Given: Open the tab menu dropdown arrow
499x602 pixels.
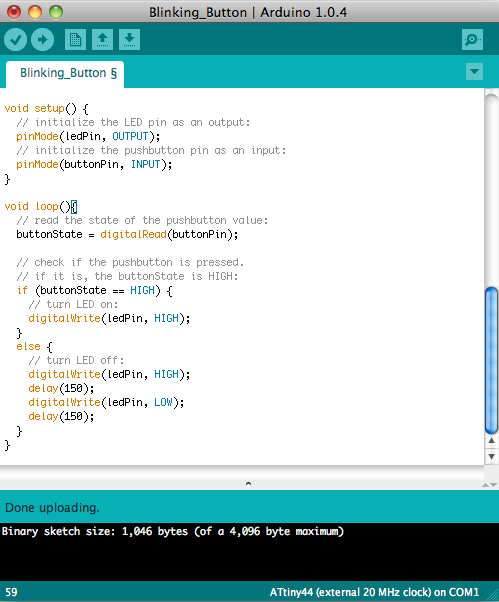Looking at the screenshot, I should pyautogui.click(x=474, y=72).
